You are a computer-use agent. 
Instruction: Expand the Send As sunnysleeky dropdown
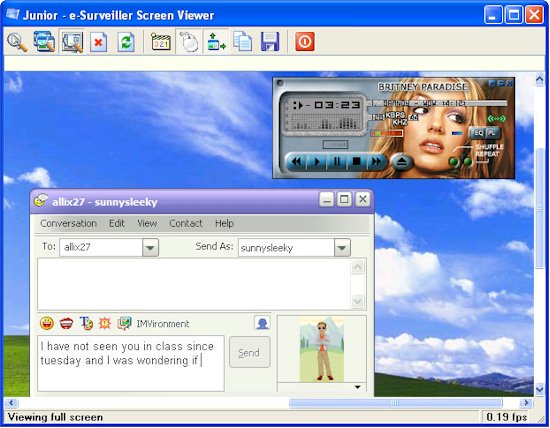pyautogui.click(x=342, y=248)
